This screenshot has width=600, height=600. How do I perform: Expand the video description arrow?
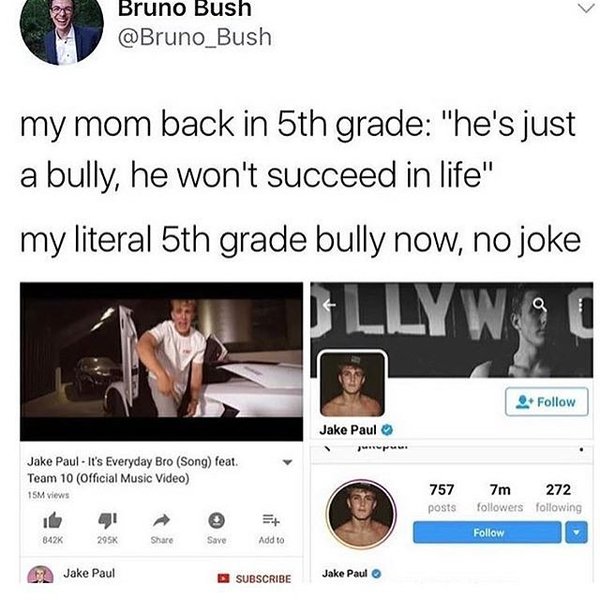click(x=287, y=462)
